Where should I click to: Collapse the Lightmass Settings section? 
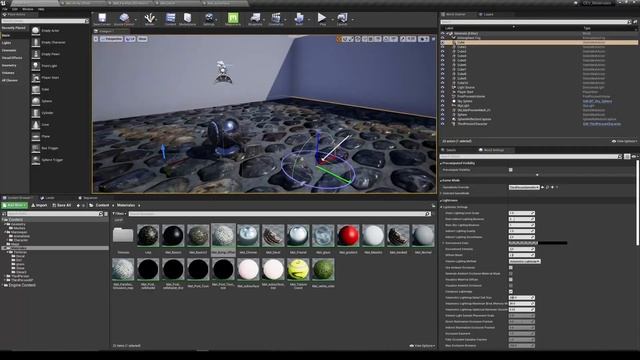[442, 207]
